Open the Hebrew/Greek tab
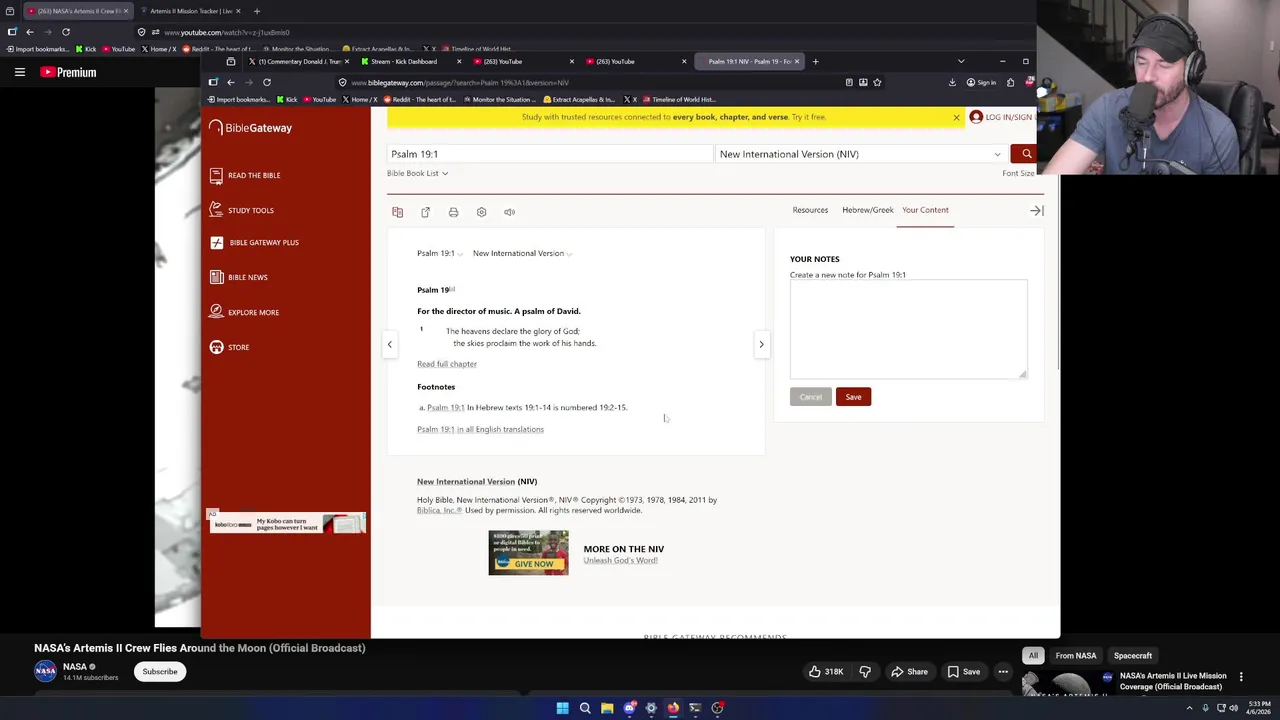 click(867, 210)
